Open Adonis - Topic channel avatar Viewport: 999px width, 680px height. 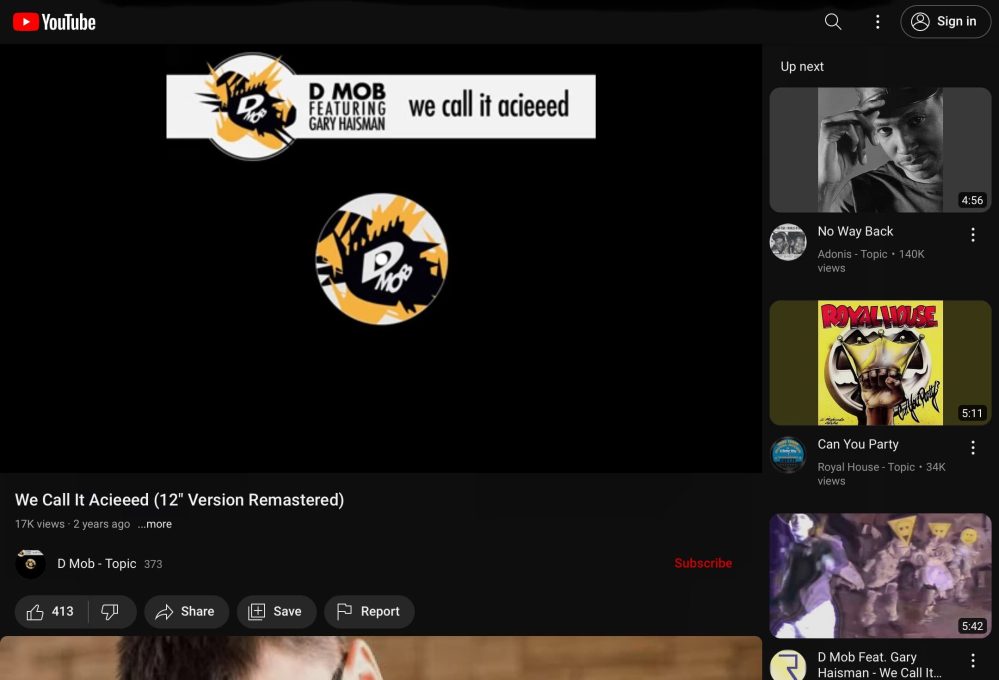pyautogui.click(x=788, y=242)
